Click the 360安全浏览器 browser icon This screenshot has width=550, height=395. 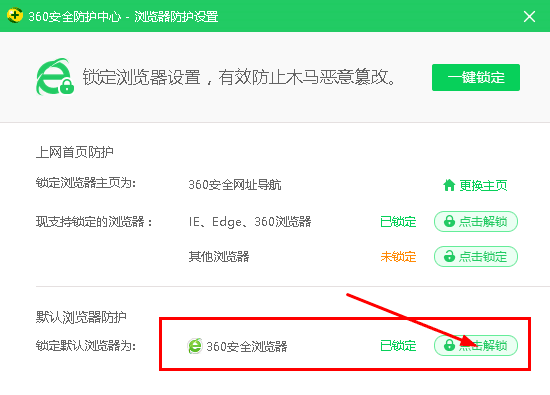pyautogui.click(x=195, y=346)
